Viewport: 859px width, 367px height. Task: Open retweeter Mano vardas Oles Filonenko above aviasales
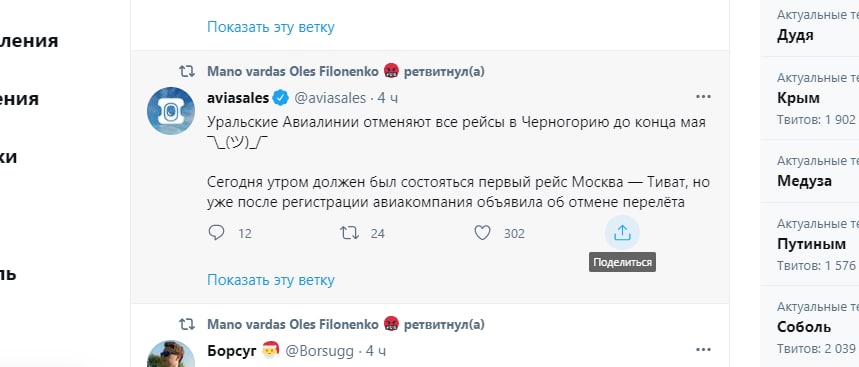293,72
